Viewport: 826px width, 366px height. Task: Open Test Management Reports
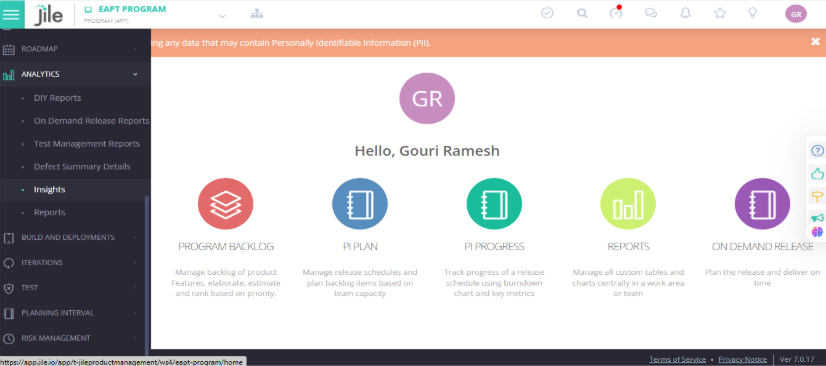point(87,144)
